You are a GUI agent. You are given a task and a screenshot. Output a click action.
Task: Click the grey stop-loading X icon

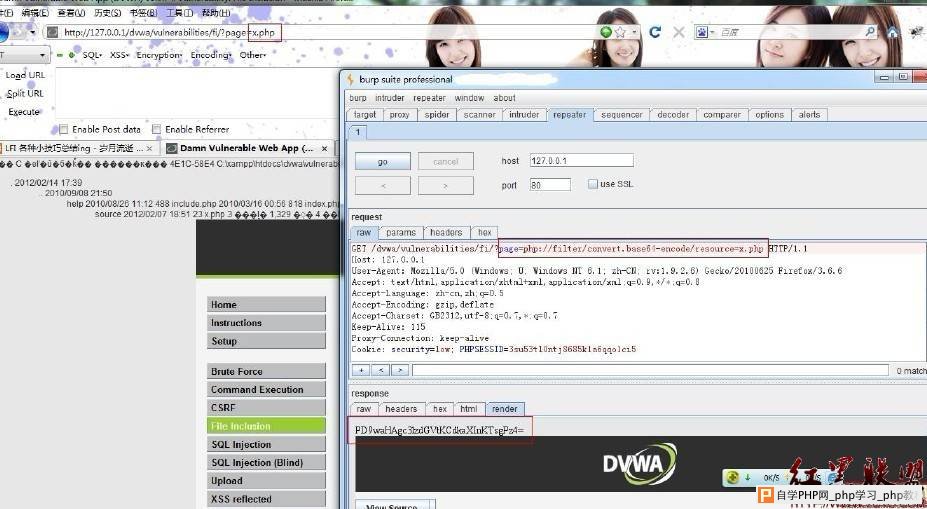pyautogui.click(x=679, y=32)
